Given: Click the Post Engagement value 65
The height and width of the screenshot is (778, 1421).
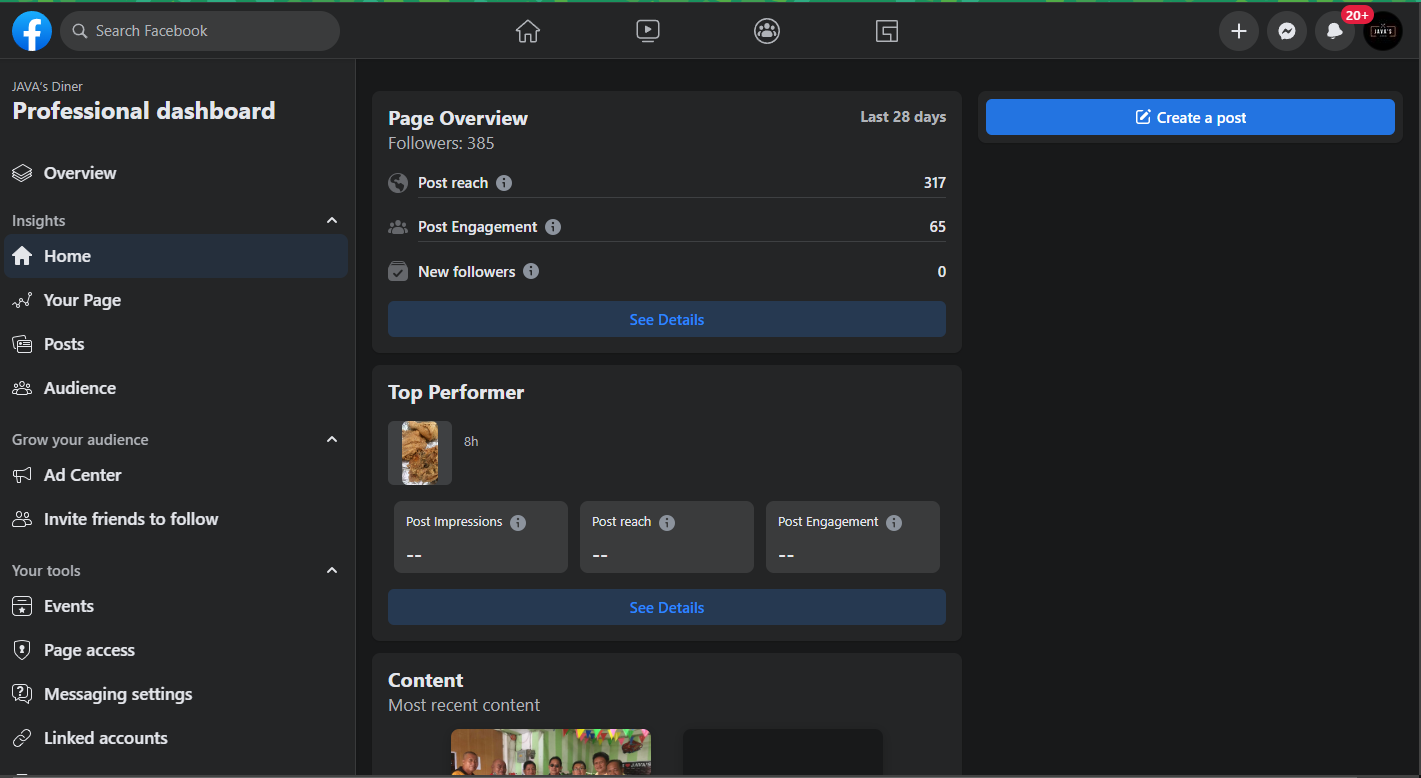Looking at the screenshot, I should [x=938, y=227].
